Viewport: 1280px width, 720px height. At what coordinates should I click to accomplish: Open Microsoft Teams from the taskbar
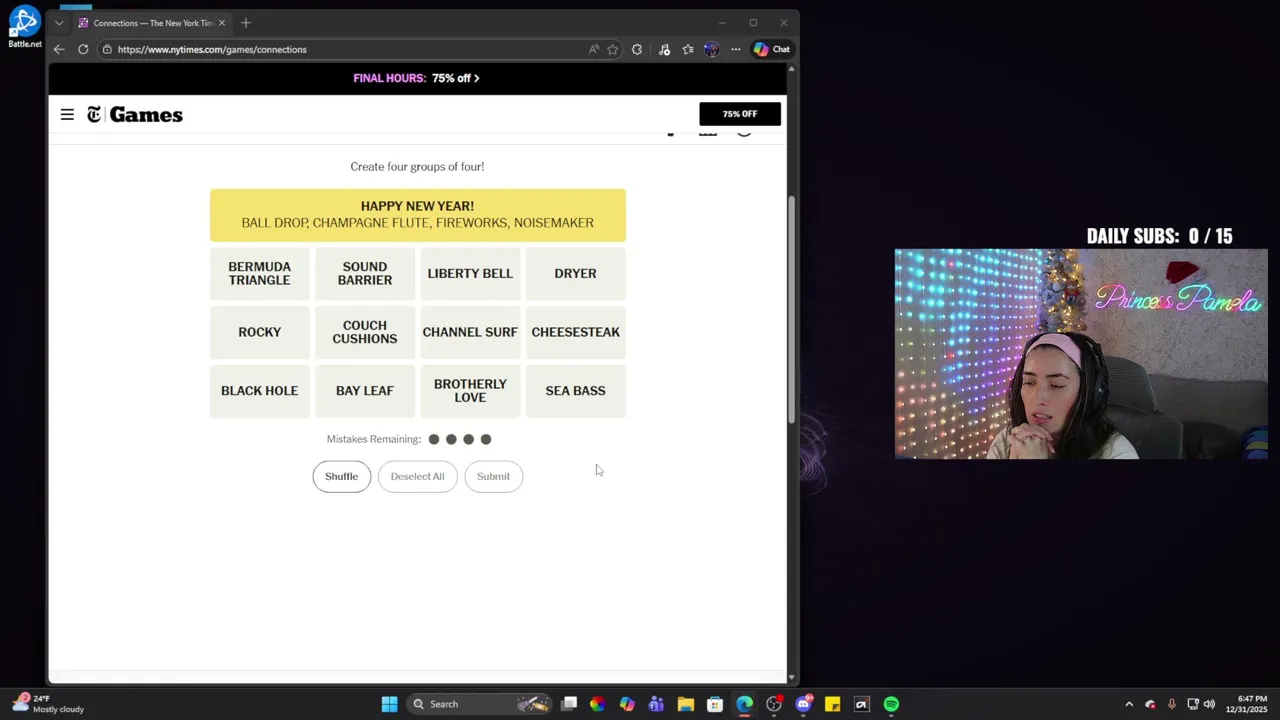click(656, 704)
